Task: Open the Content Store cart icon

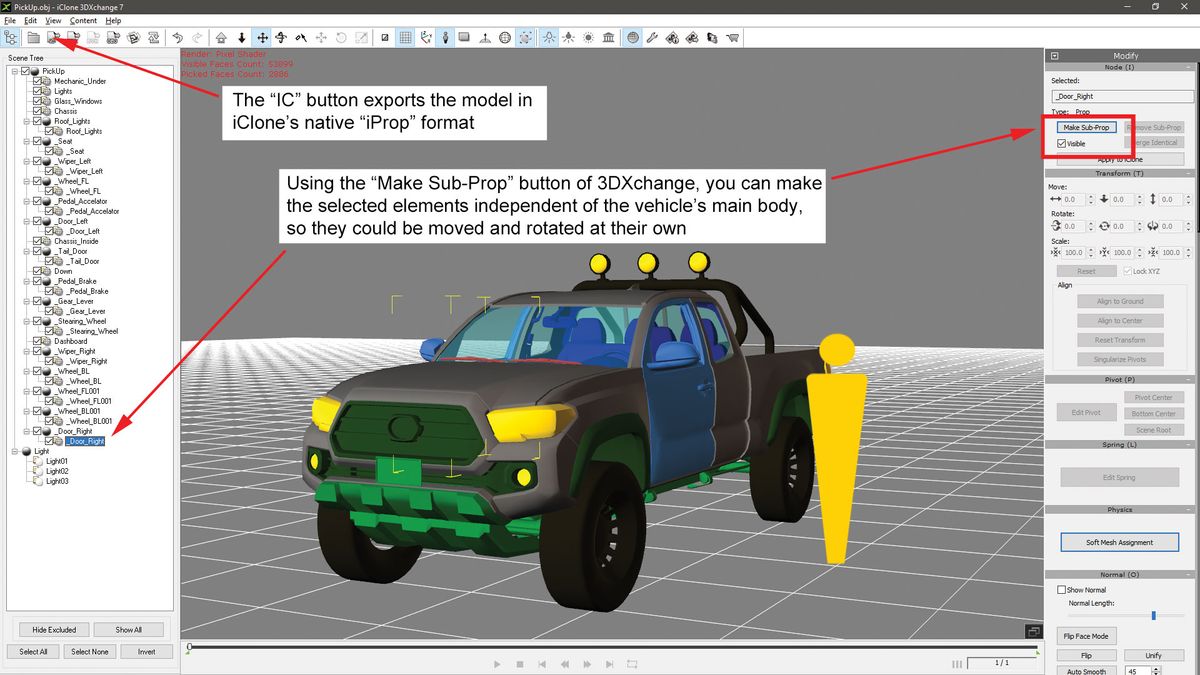Action: point(734,37)
